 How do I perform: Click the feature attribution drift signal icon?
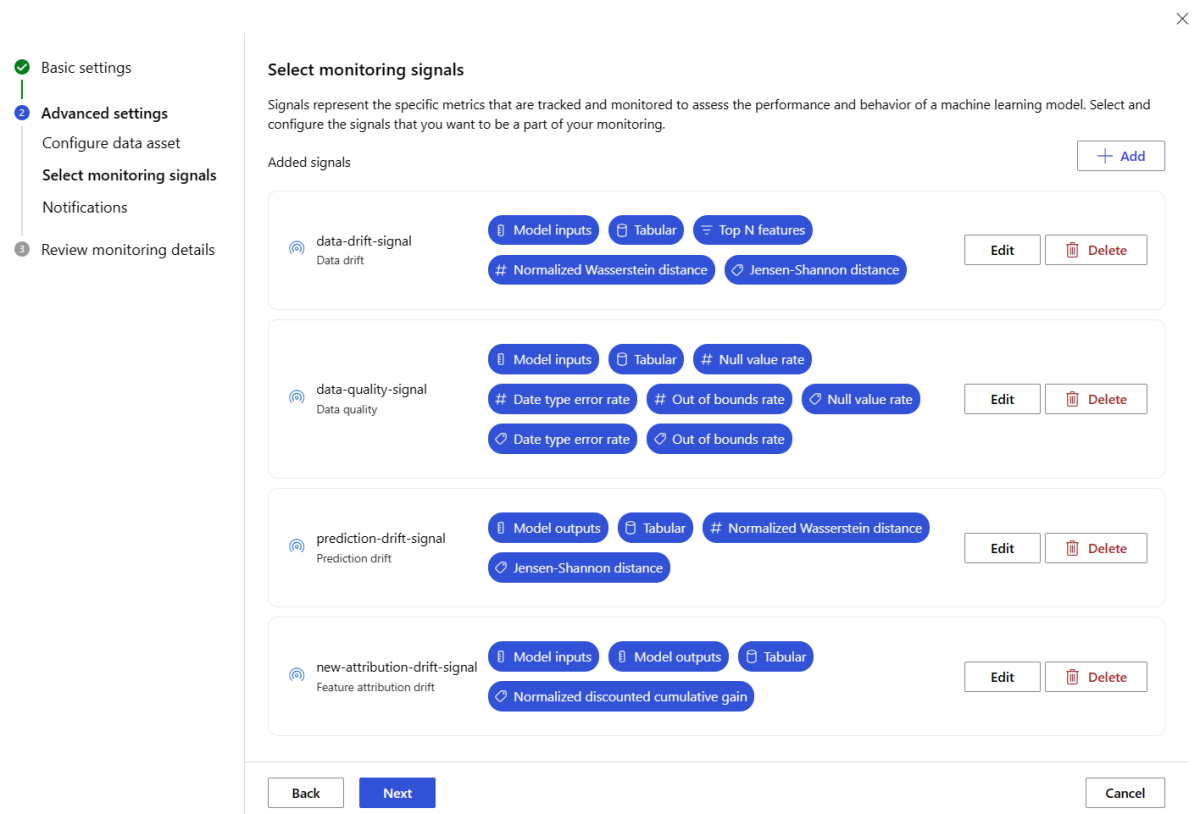pos(297,676)
